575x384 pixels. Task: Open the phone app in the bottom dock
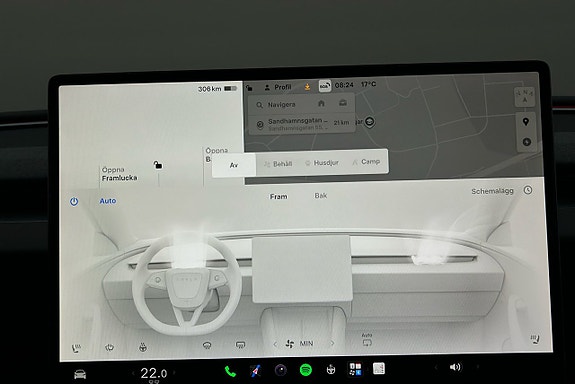pyautogui.click(x=230, y=372)
